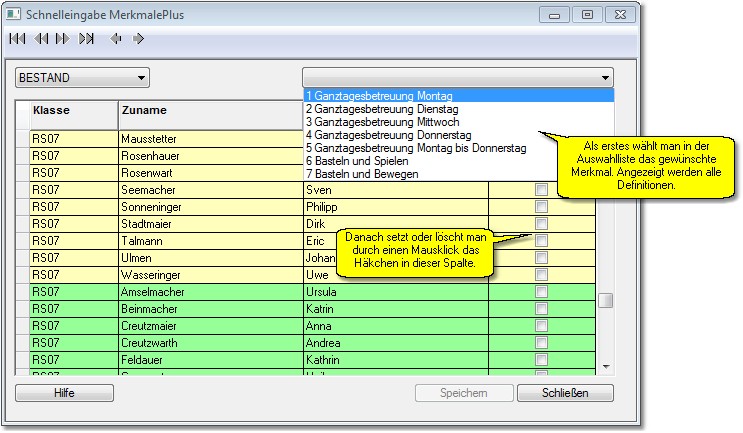The image size is (743, 433).
Task: Jump to first record with navigation icon
Action: 17,39
